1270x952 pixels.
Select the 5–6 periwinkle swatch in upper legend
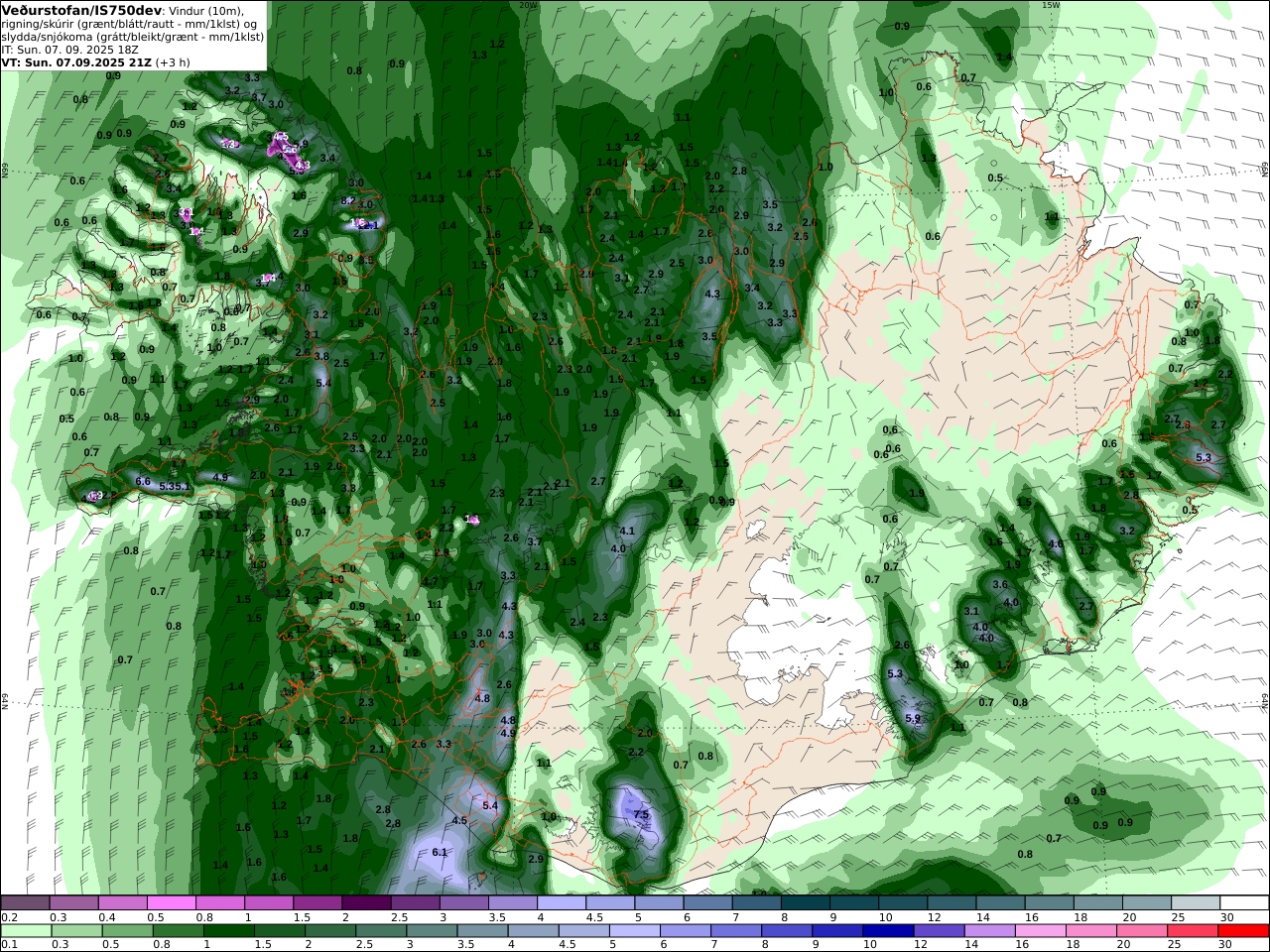point(658,903)
